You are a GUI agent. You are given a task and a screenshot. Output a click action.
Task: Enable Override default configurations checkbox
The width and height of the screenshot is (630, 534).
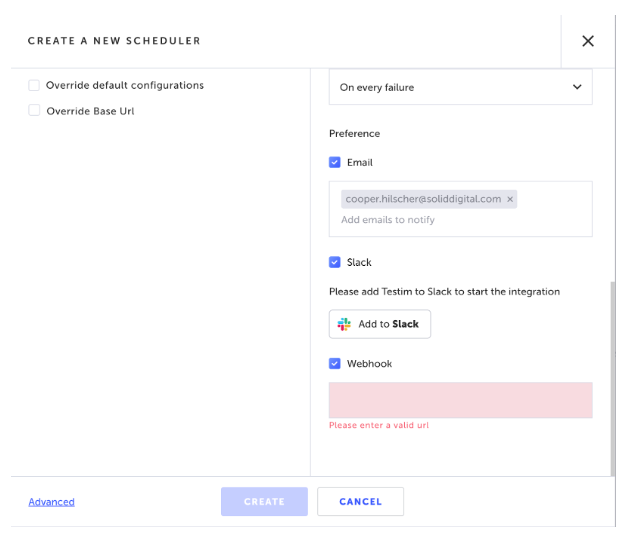pyautogui.click(x=34, y=85)
